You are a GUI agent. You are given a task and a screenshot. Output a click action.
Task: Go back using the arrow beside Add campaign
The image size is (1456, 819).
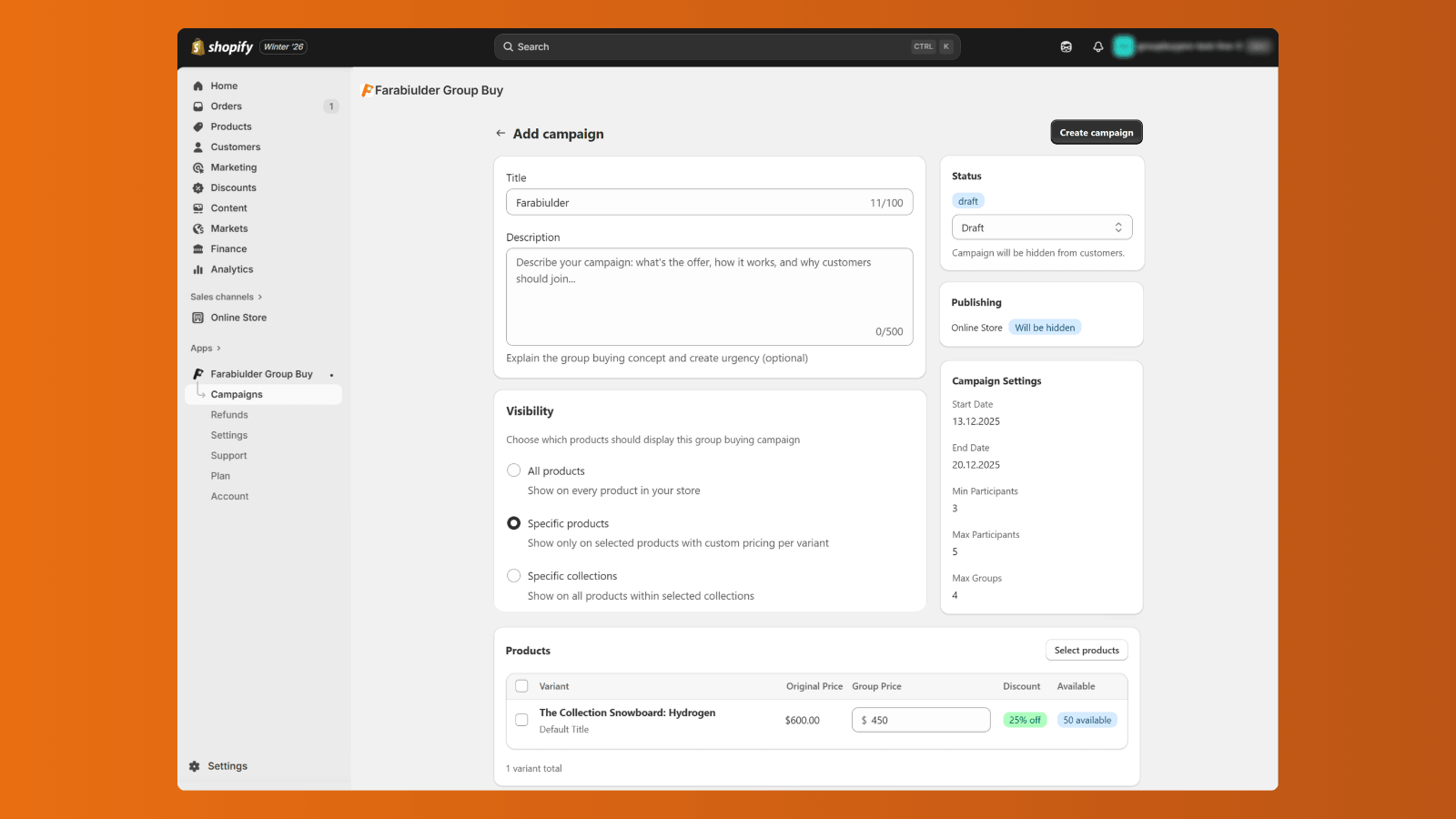click(x=500, y=134)
